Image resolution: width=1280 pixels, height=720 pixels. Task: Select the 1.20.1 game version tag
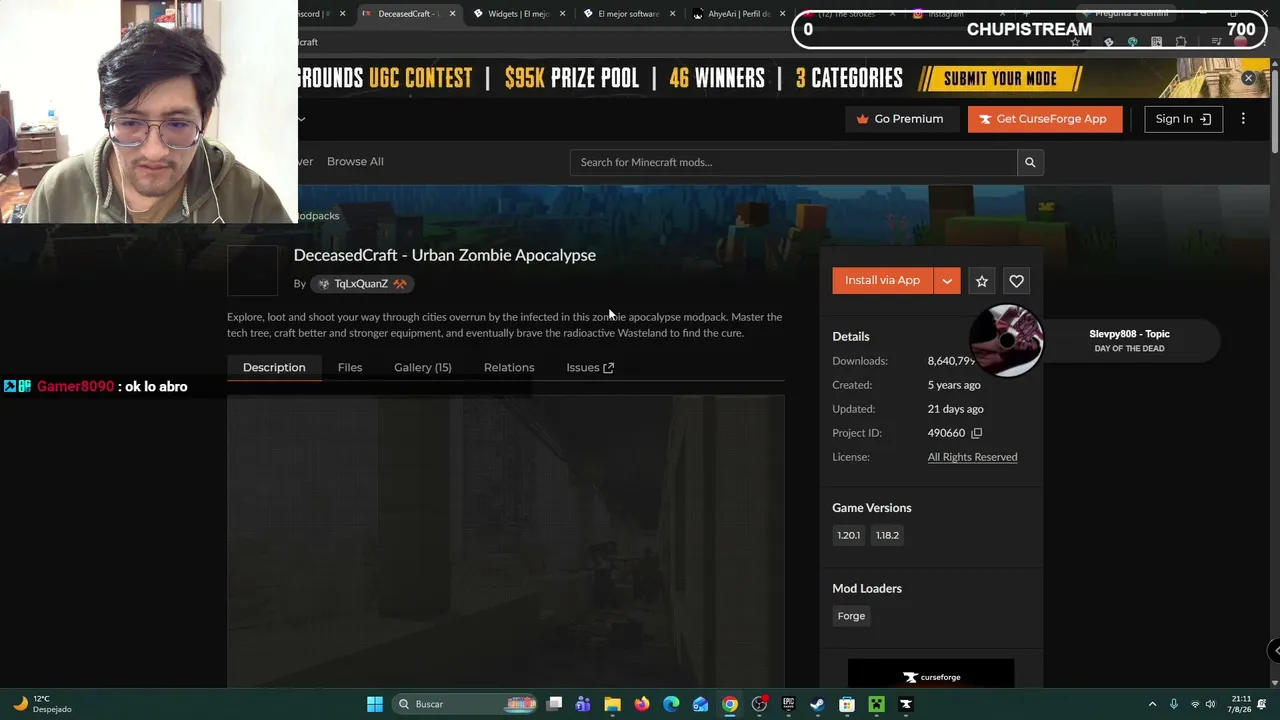point(848,535)
